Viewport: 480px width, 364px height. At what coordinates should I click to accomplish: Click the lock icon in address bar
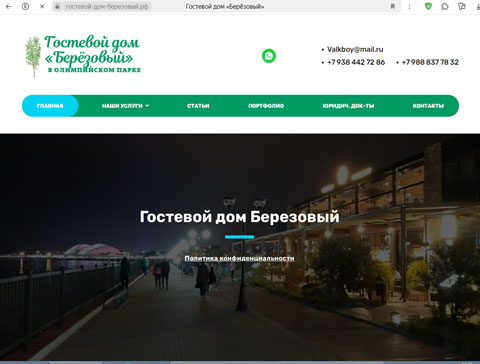pos(57,6)
